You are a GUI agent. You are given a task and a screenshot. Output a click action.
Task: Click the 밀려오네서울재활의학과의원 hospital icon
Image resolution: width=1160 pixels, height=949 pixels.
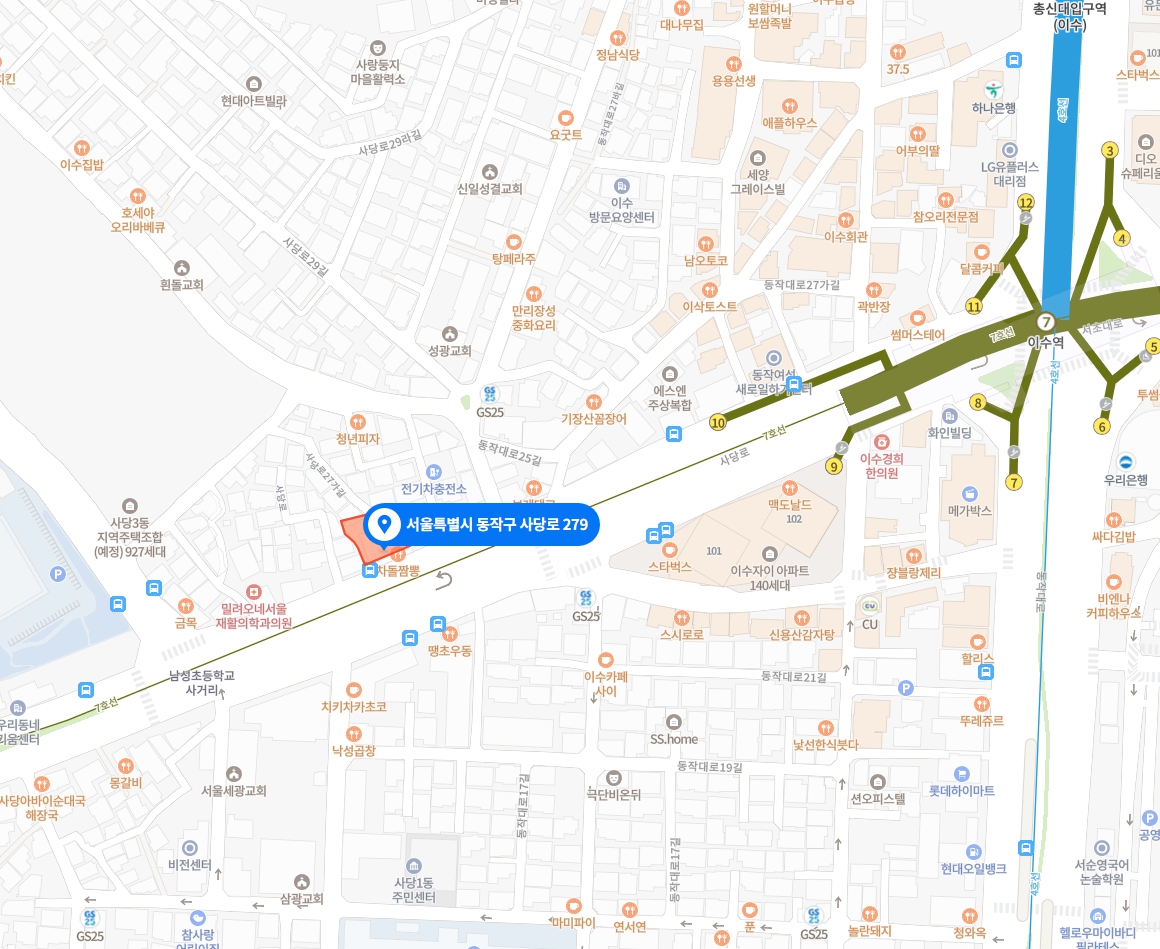(x=254, y=592)
